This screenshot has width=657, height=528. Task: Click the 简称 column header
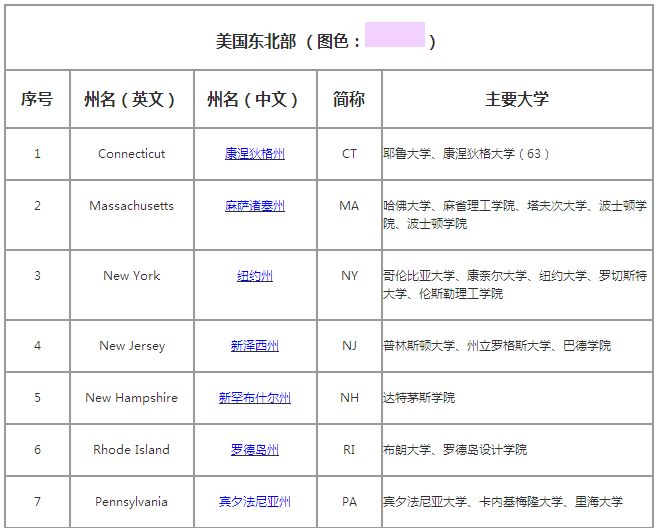pyautogui.click(x=349, y=99)
